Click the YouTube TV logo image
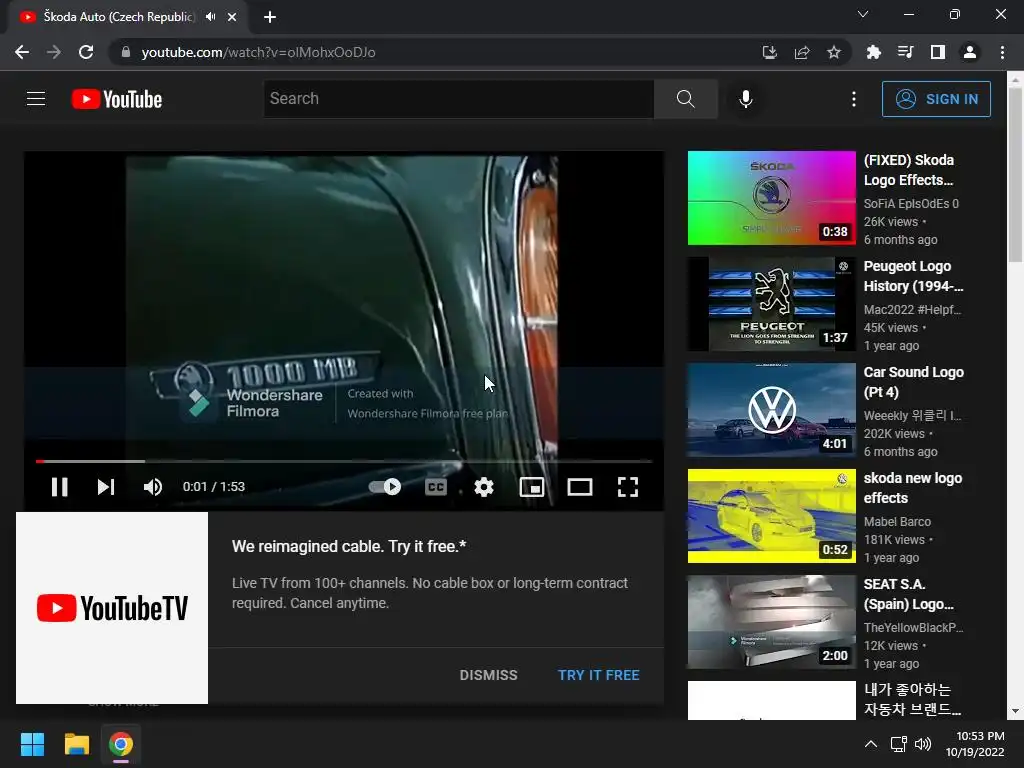Viewport: 1024px width, 768px height. pos(112,608)
